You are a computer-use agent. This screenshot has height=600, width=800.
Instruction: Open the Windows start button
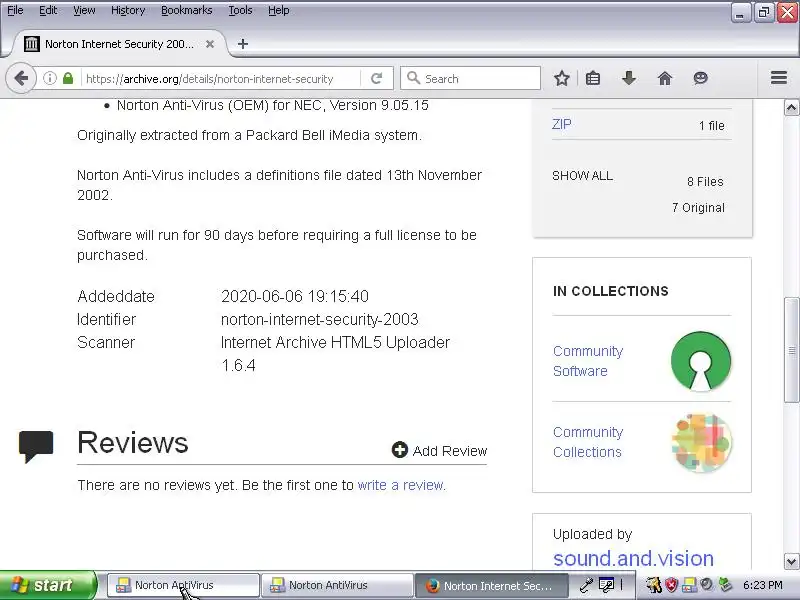(x=48, y=585)
